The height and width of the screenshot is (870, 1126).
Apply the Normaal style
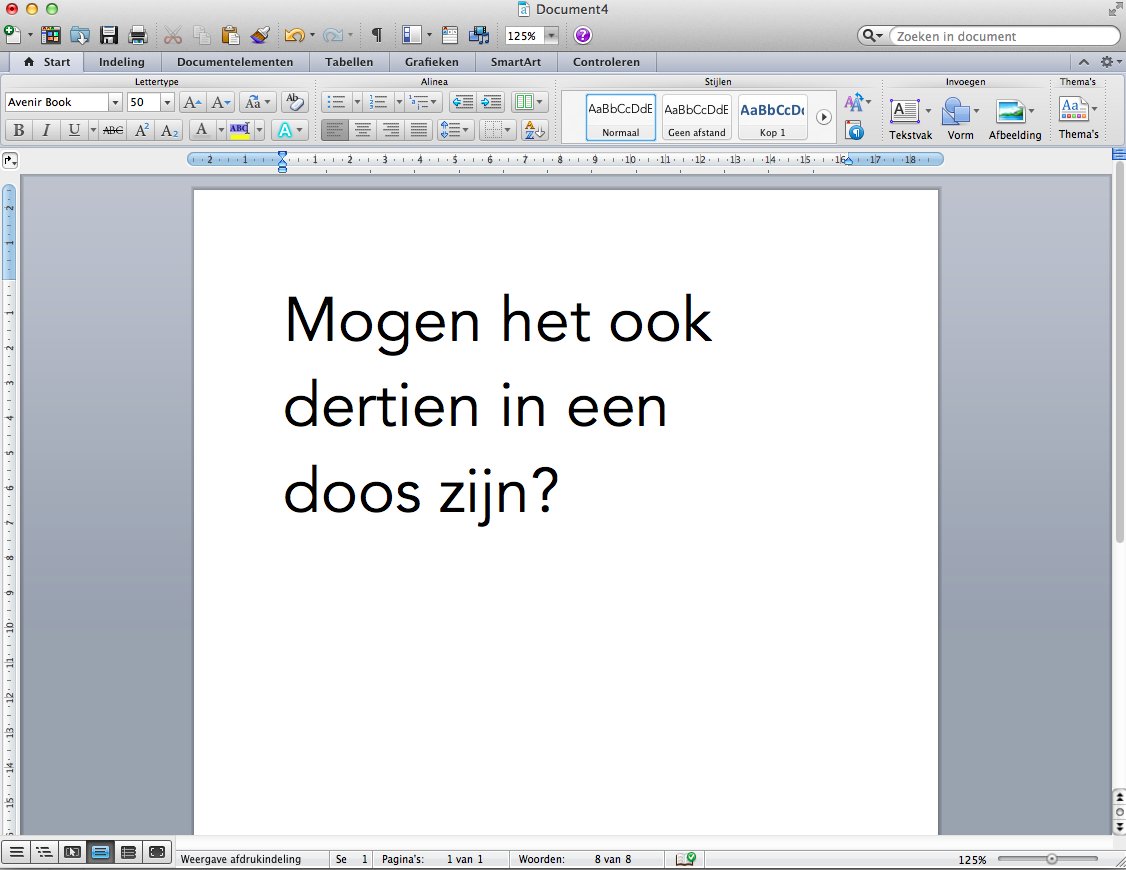(620, 118)
